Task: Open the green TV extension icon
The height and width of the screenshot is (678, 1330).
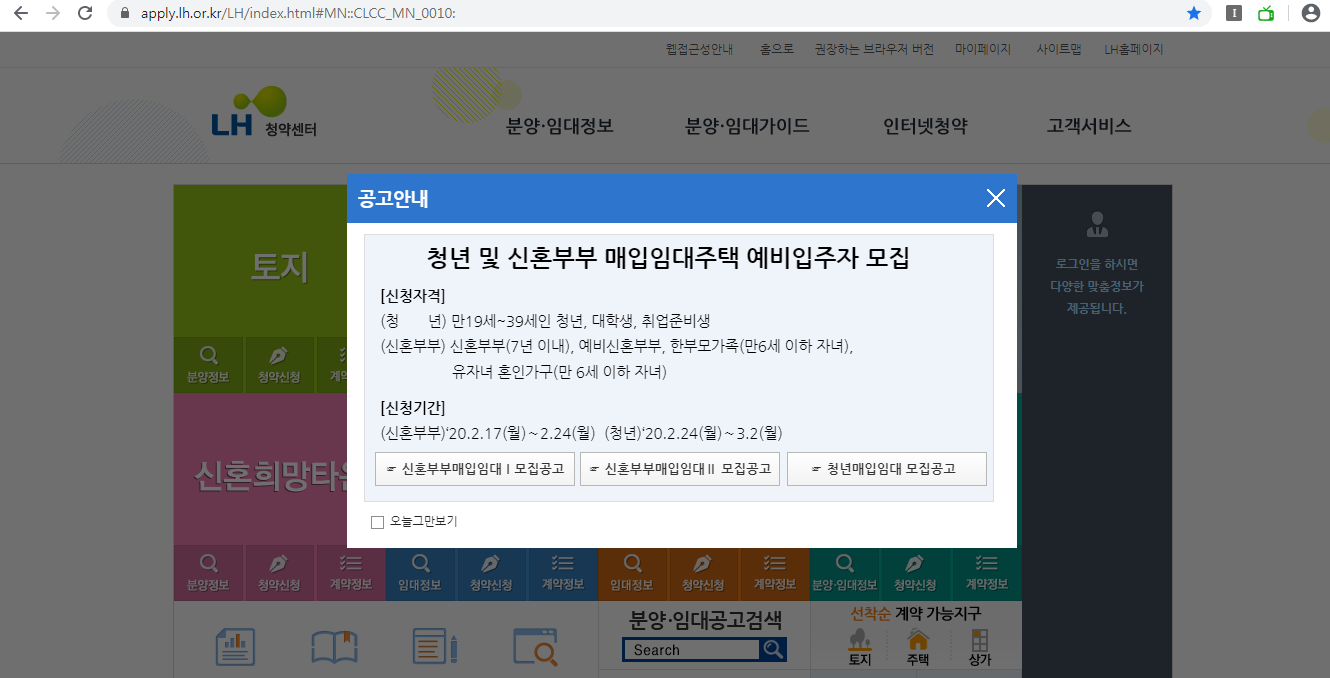Action: (1266, 13)
